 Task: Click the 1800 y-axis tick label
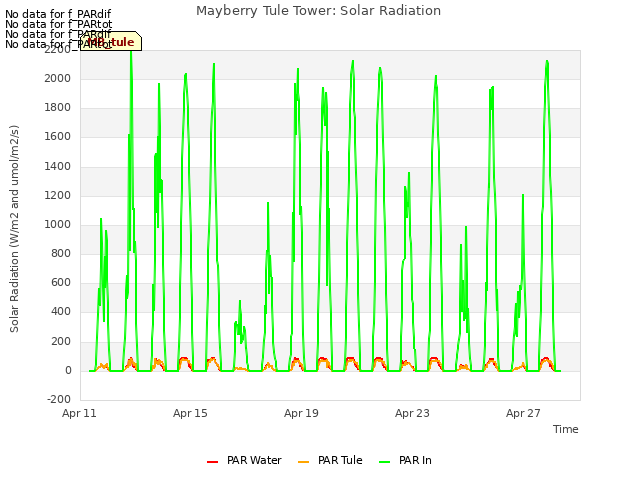click(58, 107)
